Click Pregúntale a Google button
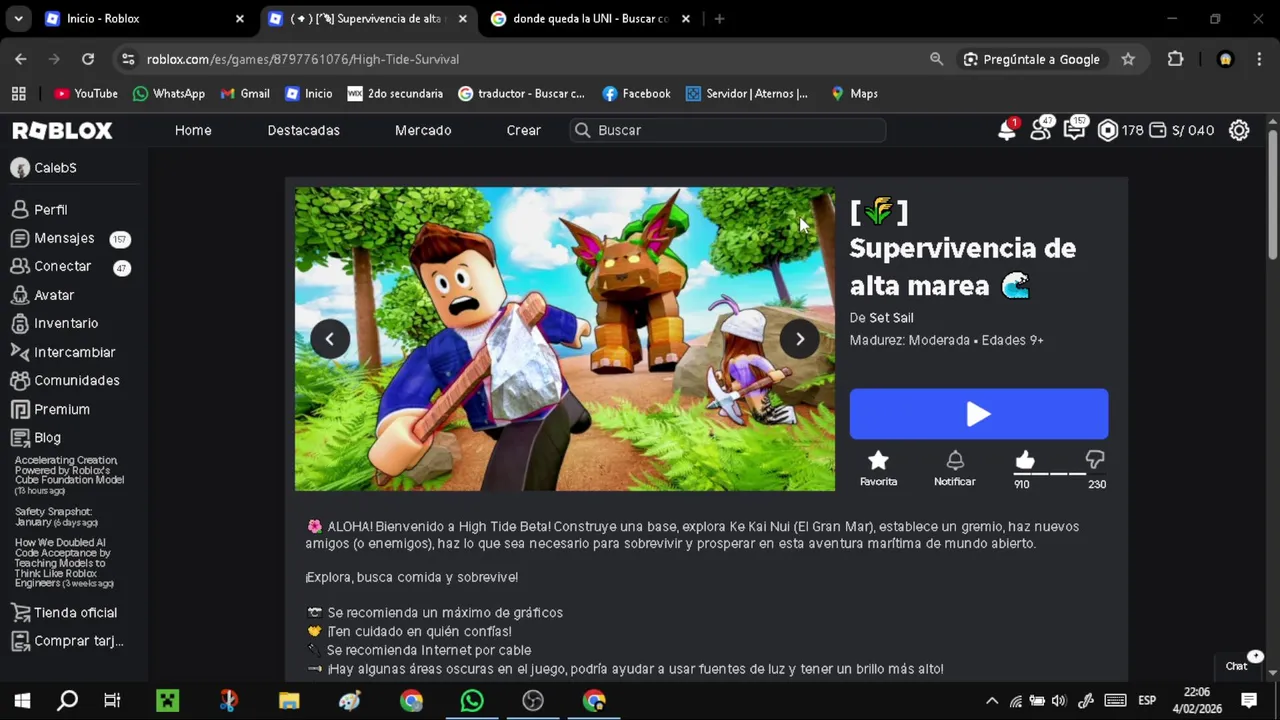The height and width of the screenshot is (720, 1280). coord(1031,59)
